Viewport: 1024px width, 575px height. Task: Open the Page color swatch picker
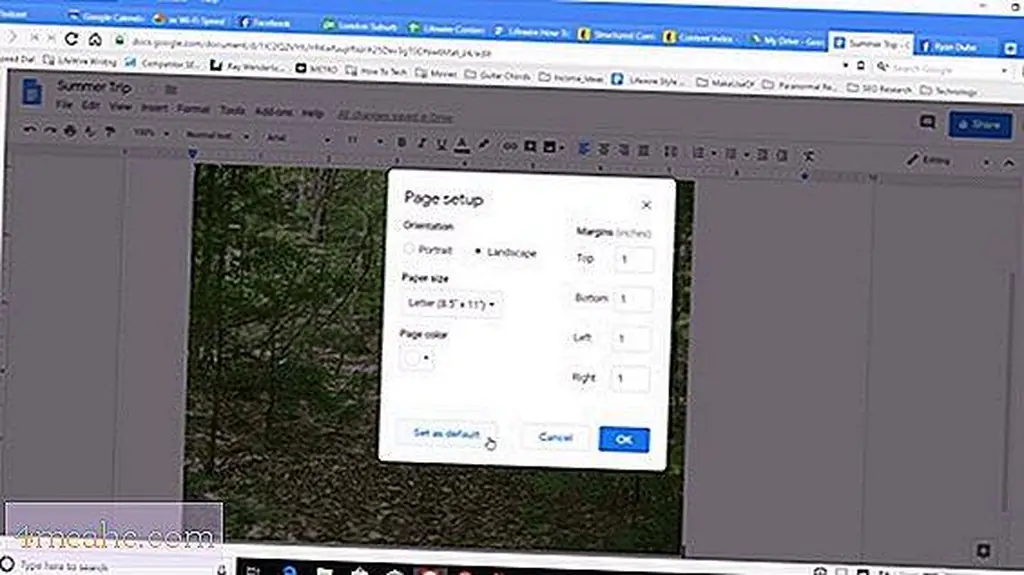(417, 358)
